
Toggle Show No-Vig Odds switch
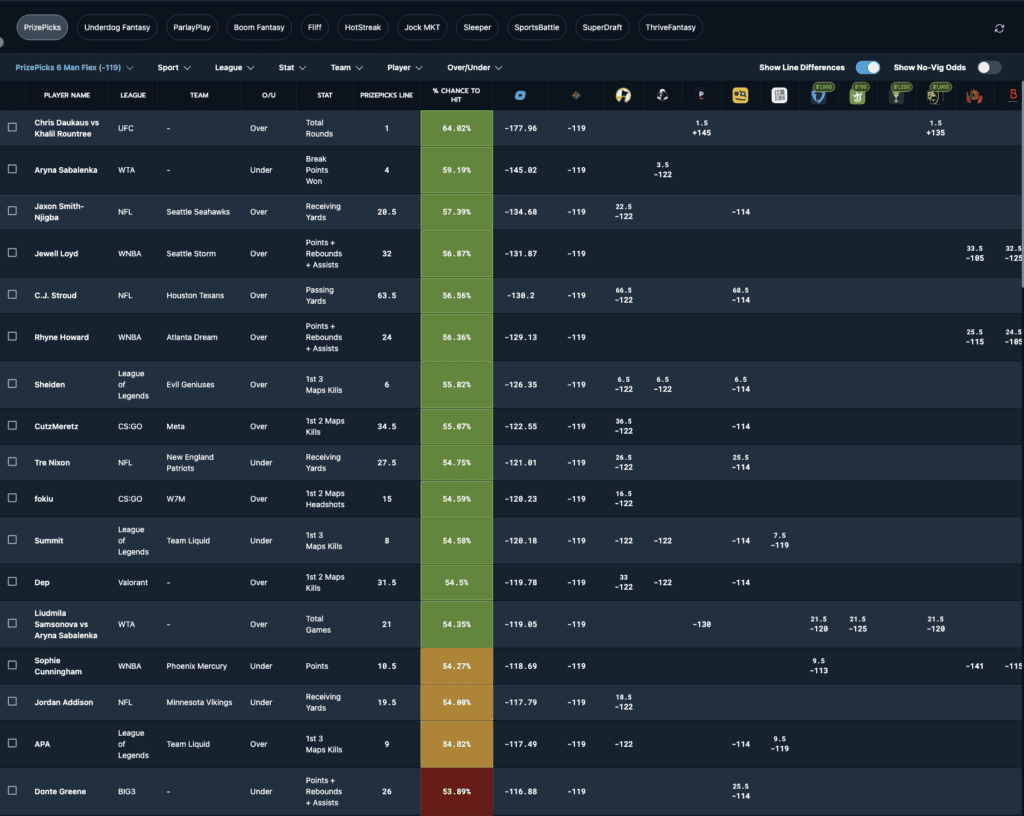click(x=989, y=67)
